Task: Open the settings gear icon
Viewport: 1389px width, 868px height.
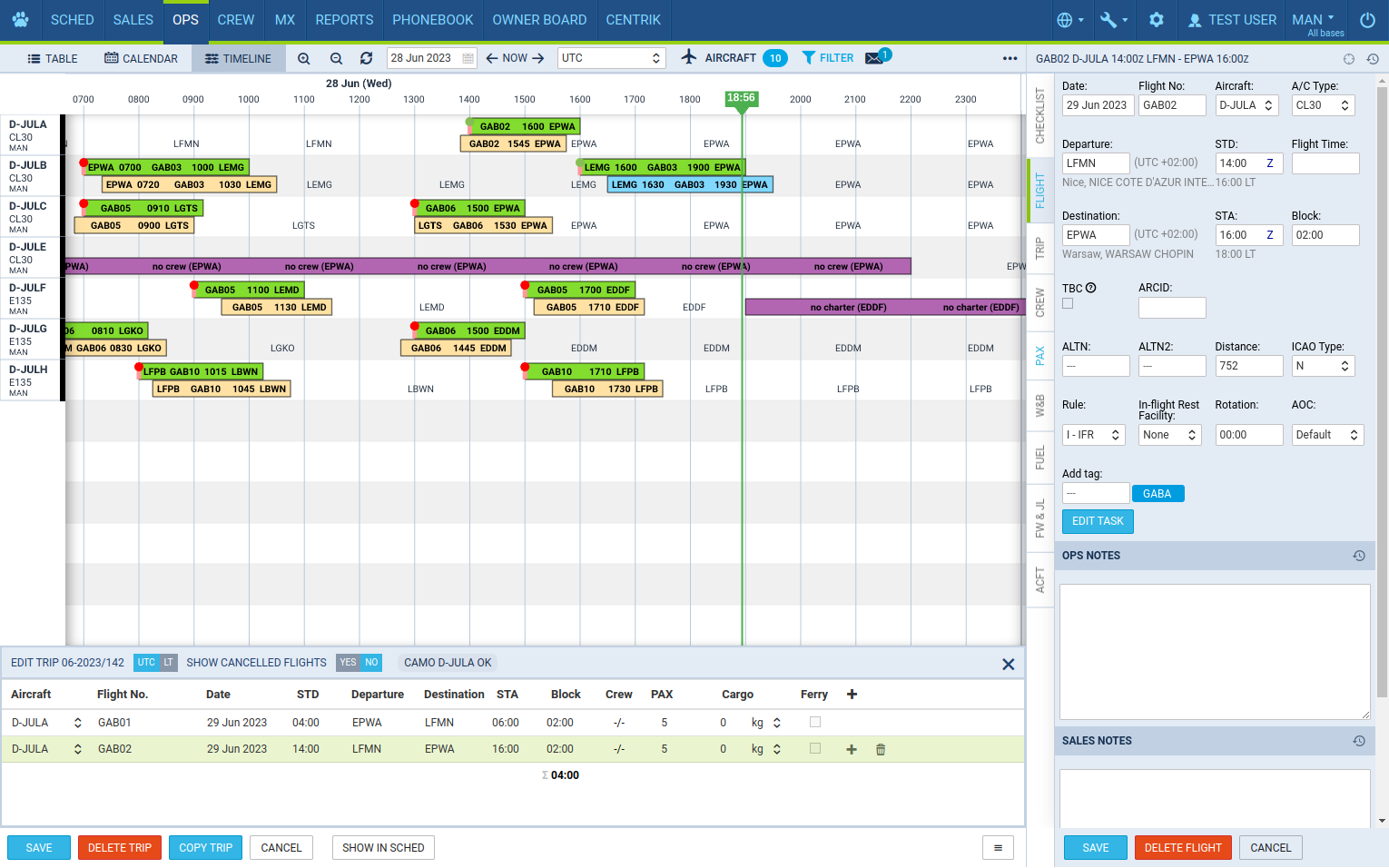Action: tap(1156, 20)
